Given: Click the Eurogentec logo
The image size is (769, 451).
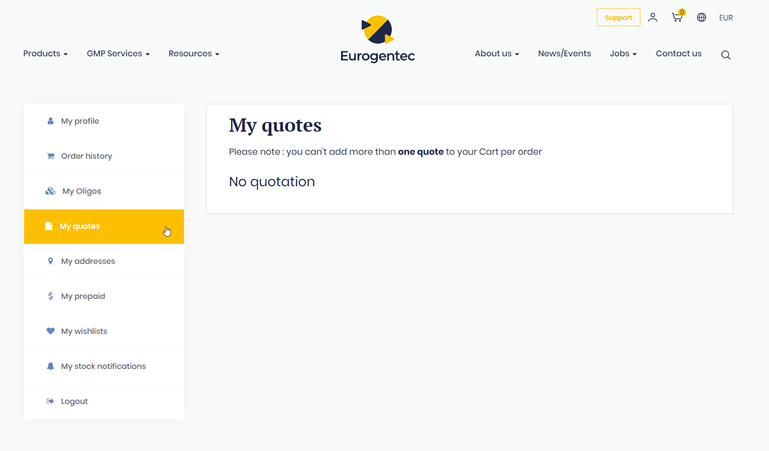Looking at the screenshot, I should click(377, 40).
